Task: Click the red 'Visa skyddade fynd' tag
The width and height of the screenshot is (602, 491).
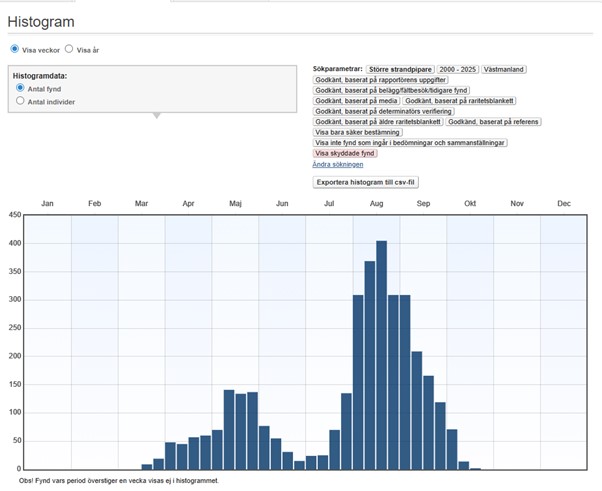Action: pos(346,153)
